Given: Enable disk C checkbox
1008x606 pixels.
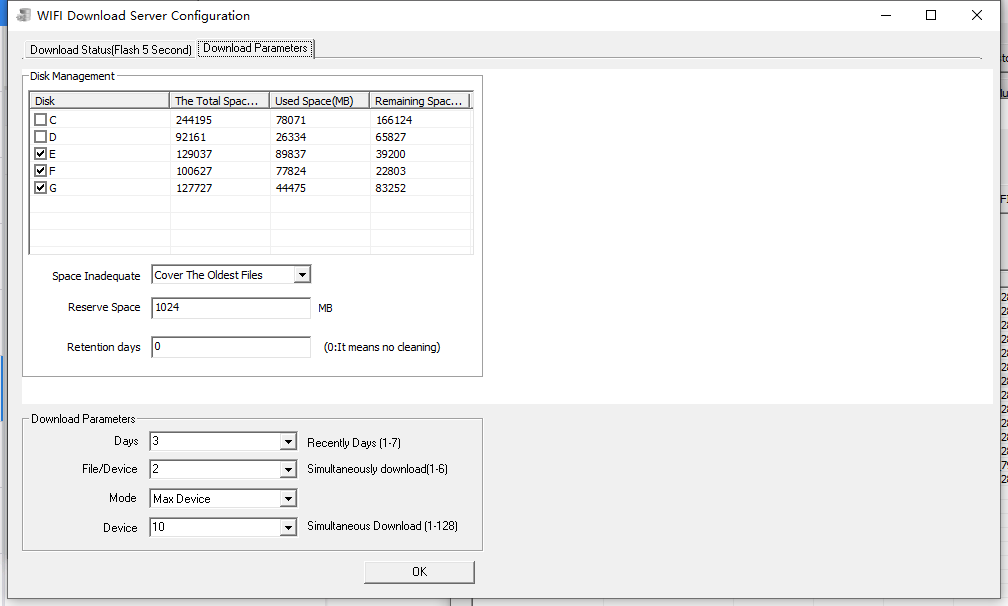Looking at the screenshot, I should pyautogui.click(x=41, y=120).
